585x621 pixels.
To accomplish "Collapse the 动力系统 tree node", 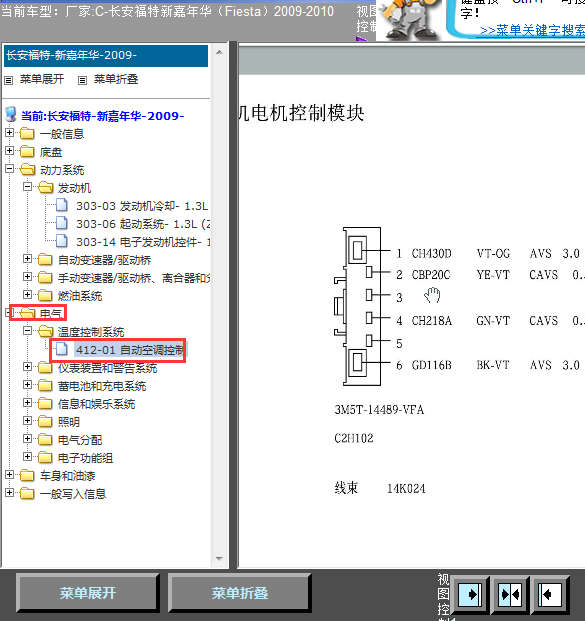I will (10, 169).
